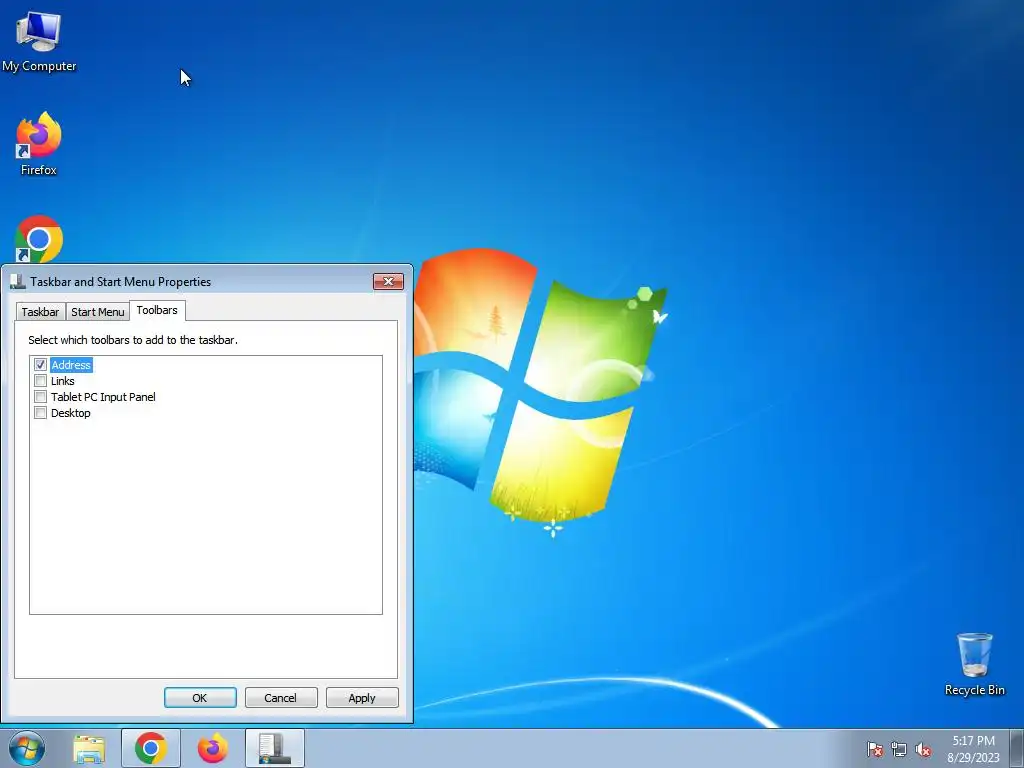This screenshot has height=768, width=1024.
Task: Enable the Tablet PC Input Panel checkbox
Action: pyautogui.click(x=40, y=396)
